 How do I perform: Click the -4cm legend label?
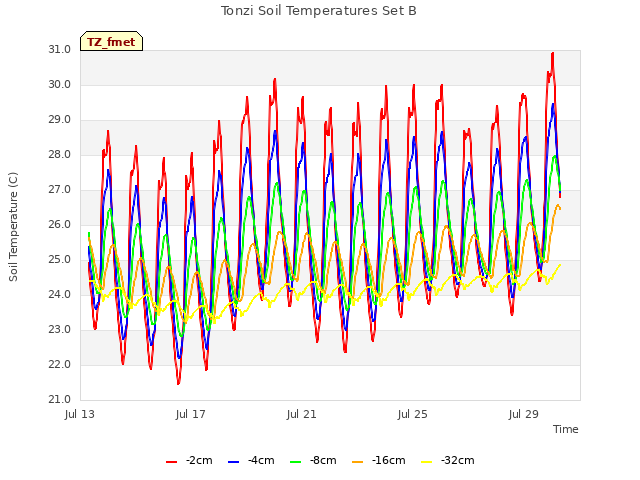(x=261, y=460)
